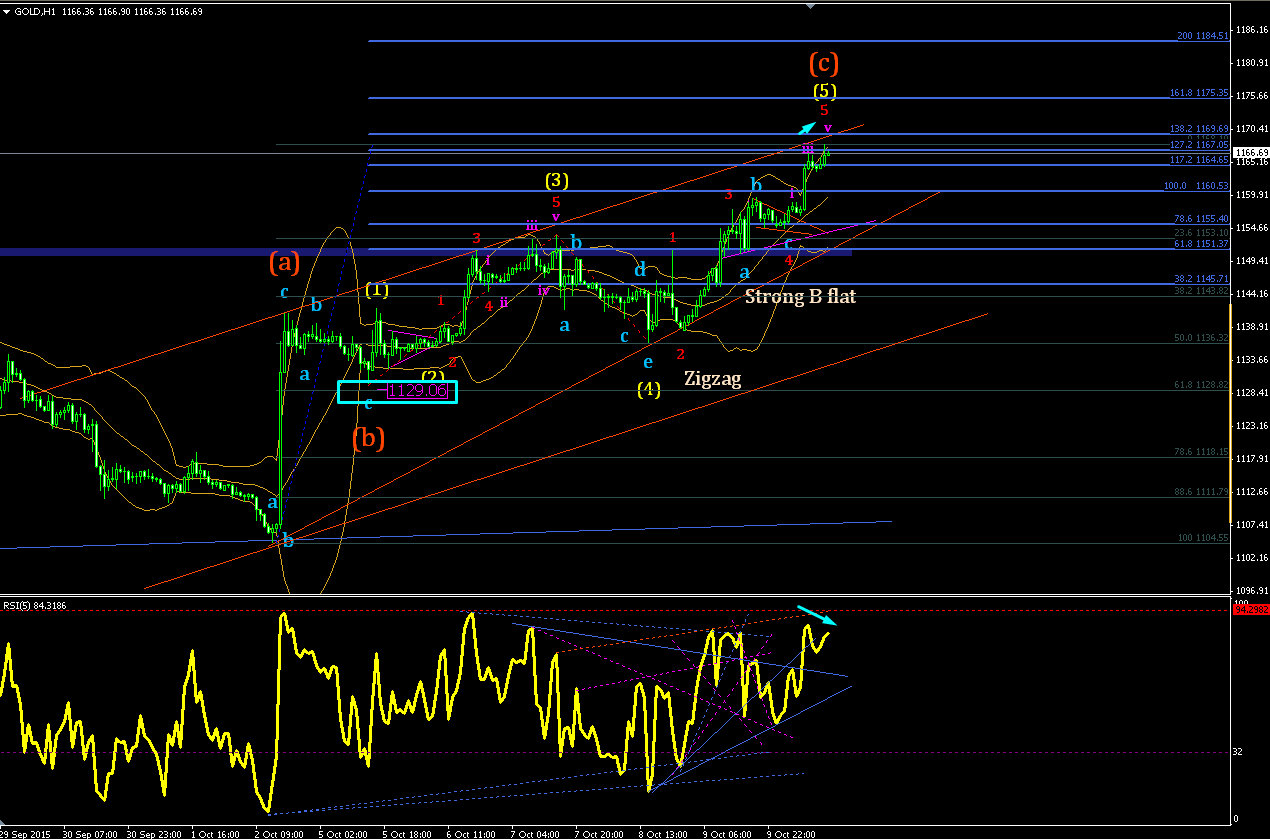Select the 100 1104.55 retracement label
This screenshot has width=1270, height=839.
pyautogui.click(x=1204, y=537)
